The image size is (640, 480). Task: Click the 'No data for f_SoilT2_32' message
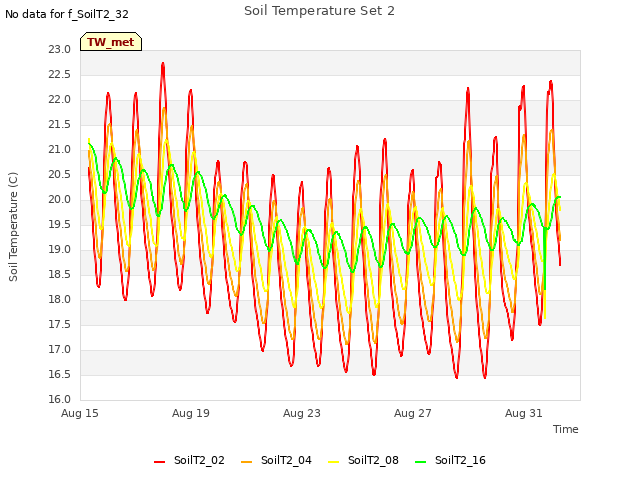tap(67, 14)
